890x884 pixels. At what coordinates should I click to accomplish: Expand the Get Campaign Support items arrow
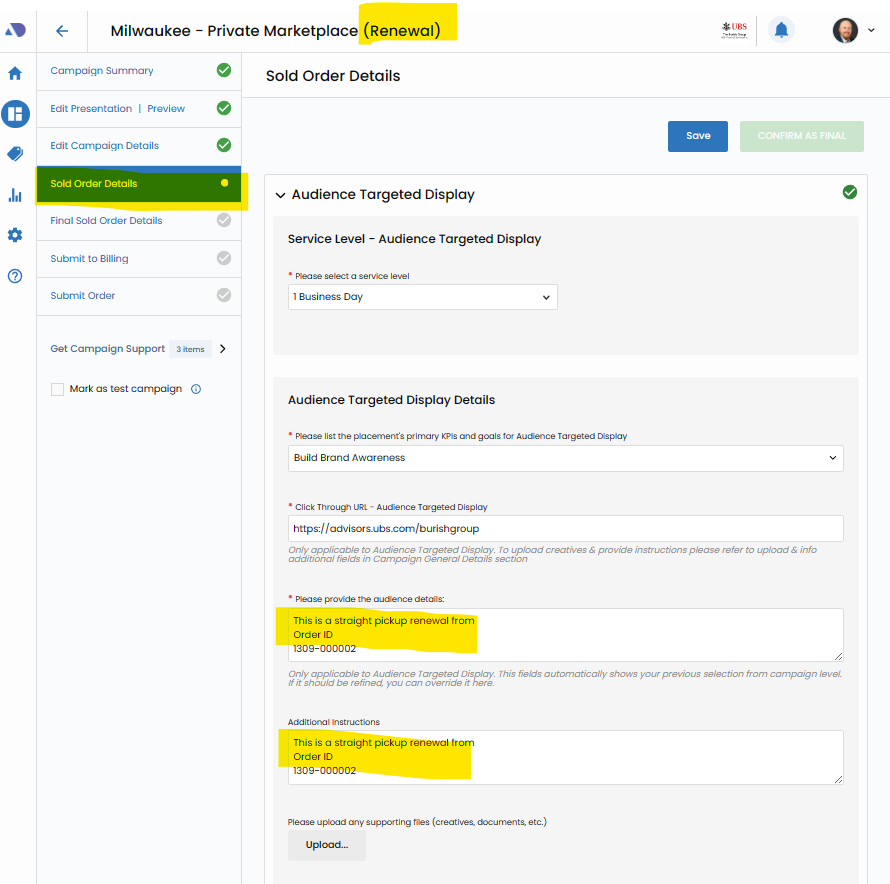(x=223, y=349)
